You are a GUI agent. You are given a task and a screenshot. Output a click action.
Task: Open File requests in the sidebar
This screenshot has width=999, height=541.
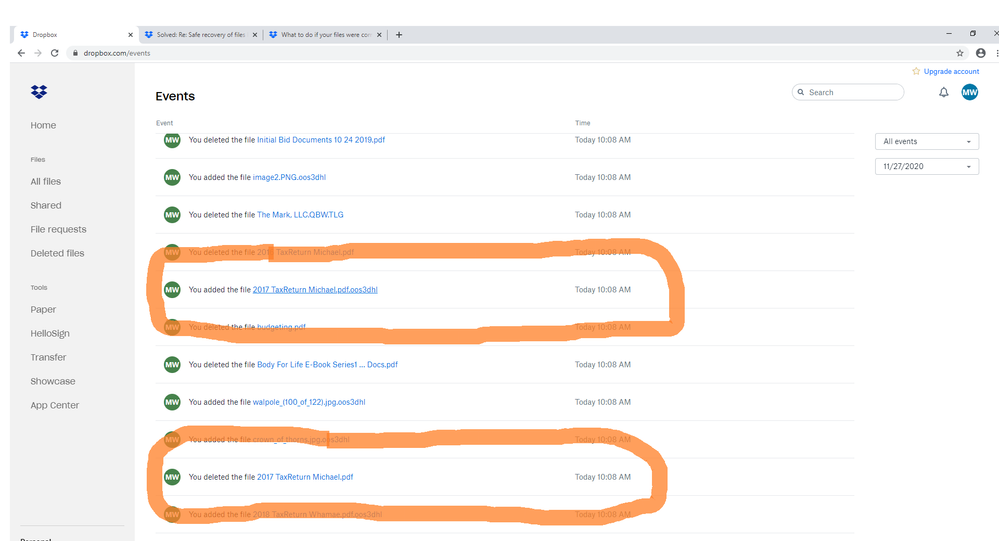(x=58, y=229)
